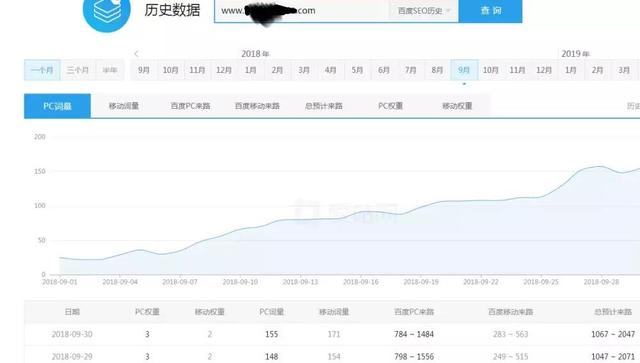The height and width of the screenshot is (363, 640).
Task: Click the 283 ~ 563 cell
Action: [511, 334]
